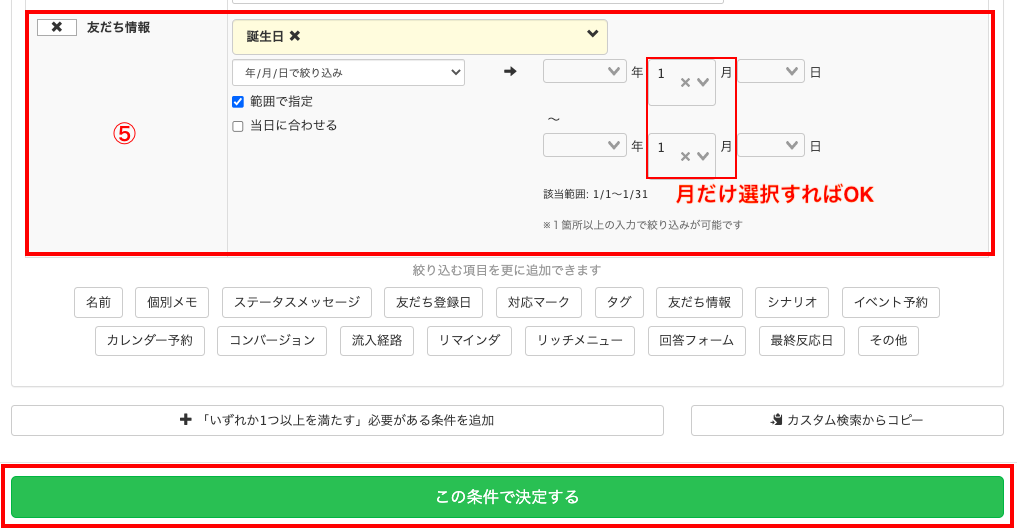1025x532 pixels.
Task: Add the イベント予約 filter item
Action: [890, 303]
